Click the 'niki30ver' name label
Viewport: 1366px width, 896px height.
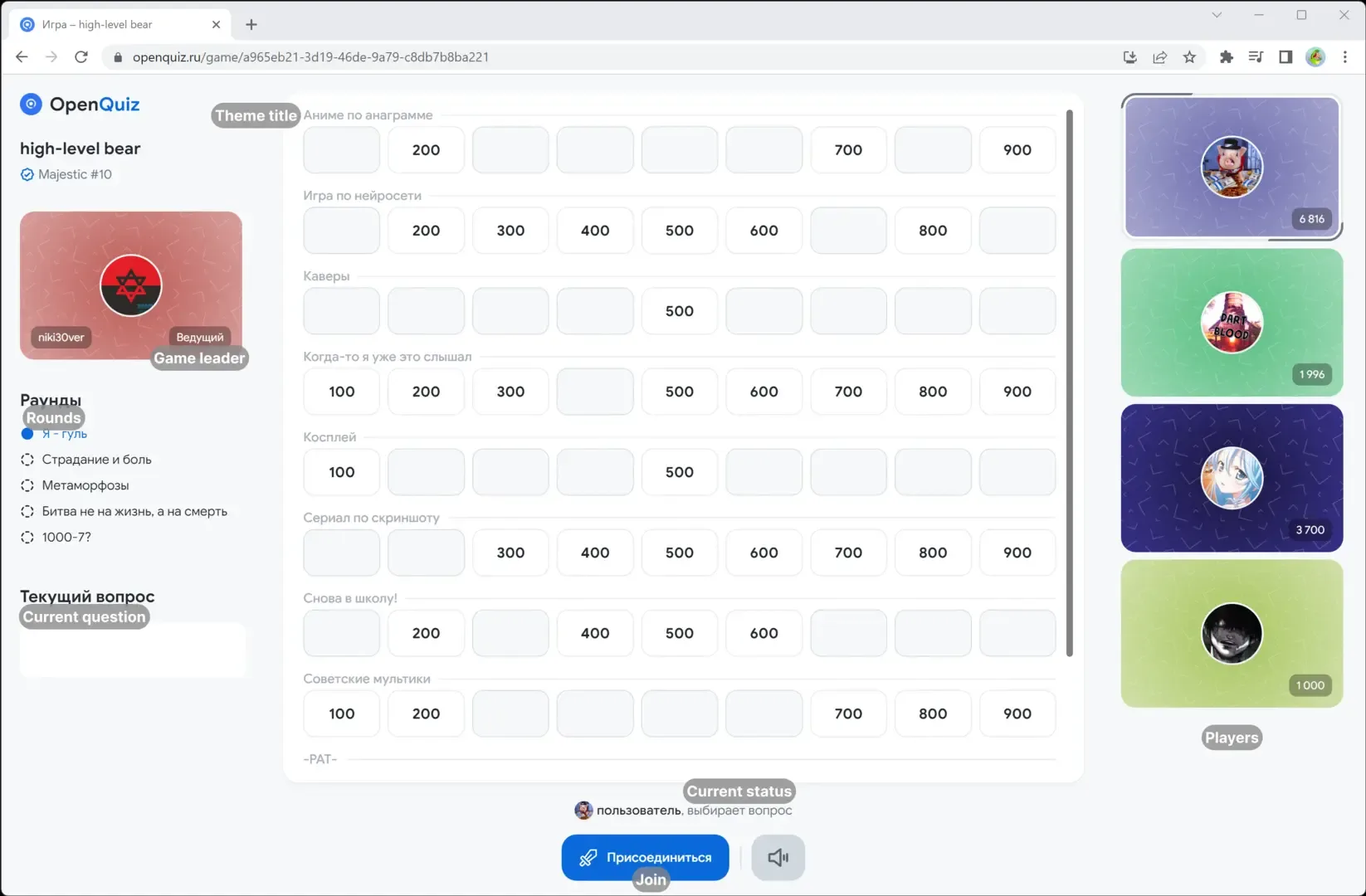coord(61,337)
